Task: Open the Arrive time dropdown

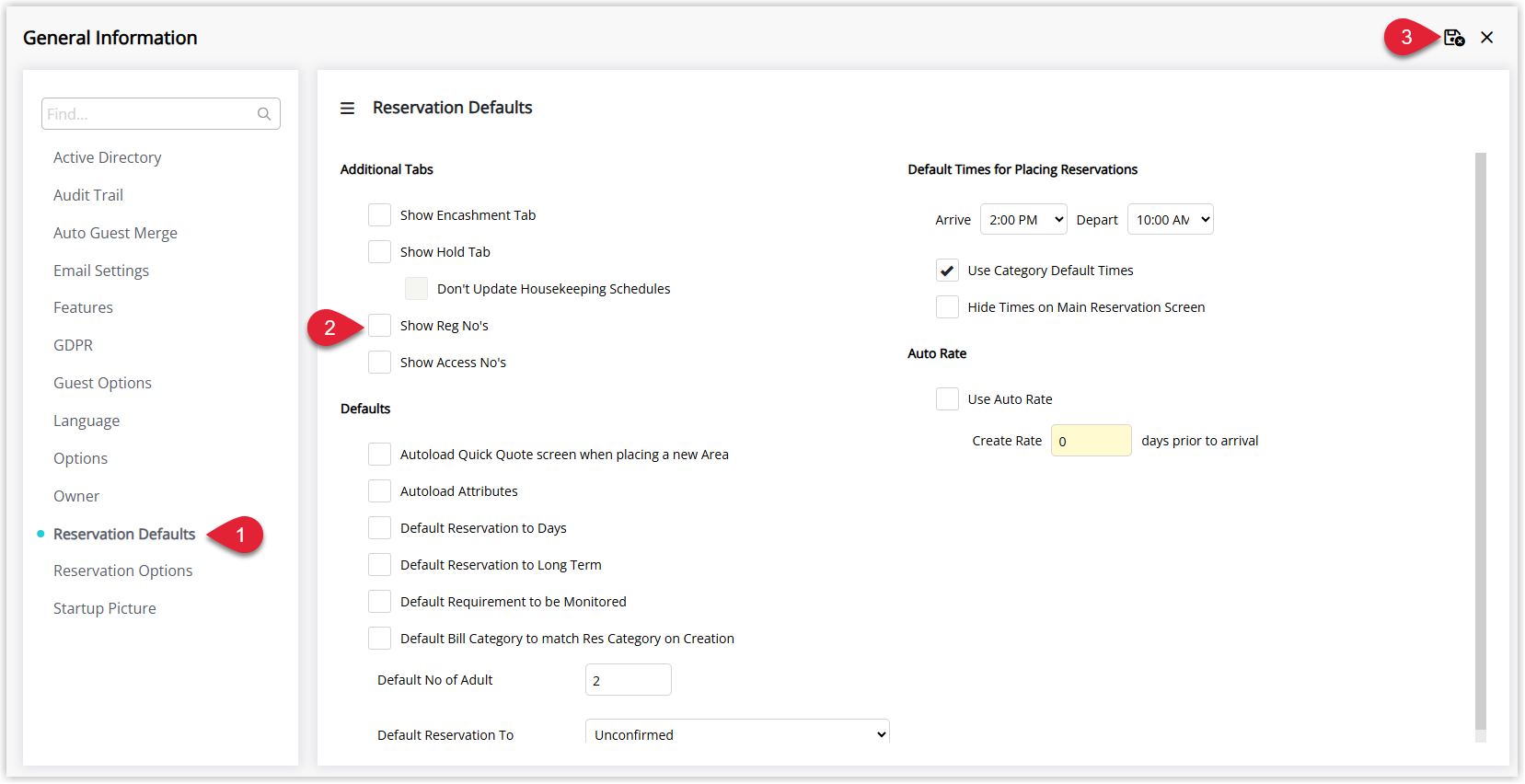Action: click(1023, 220)
